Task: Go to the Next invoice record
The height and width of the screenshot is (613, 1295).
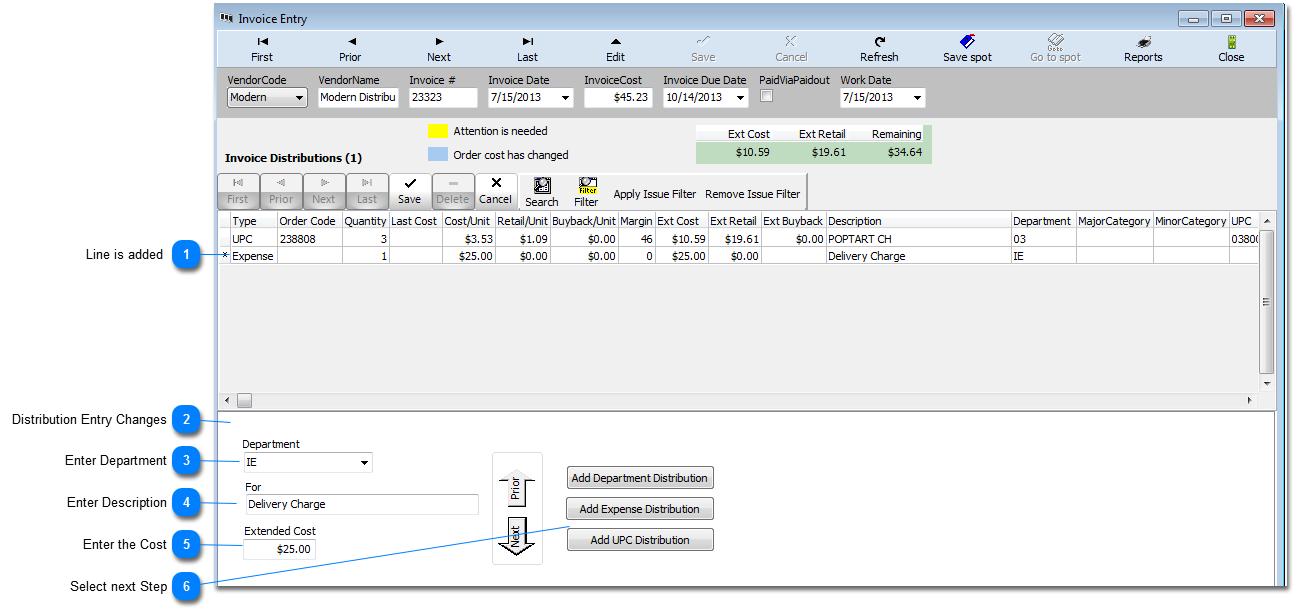Action: [x=439, y=48]
